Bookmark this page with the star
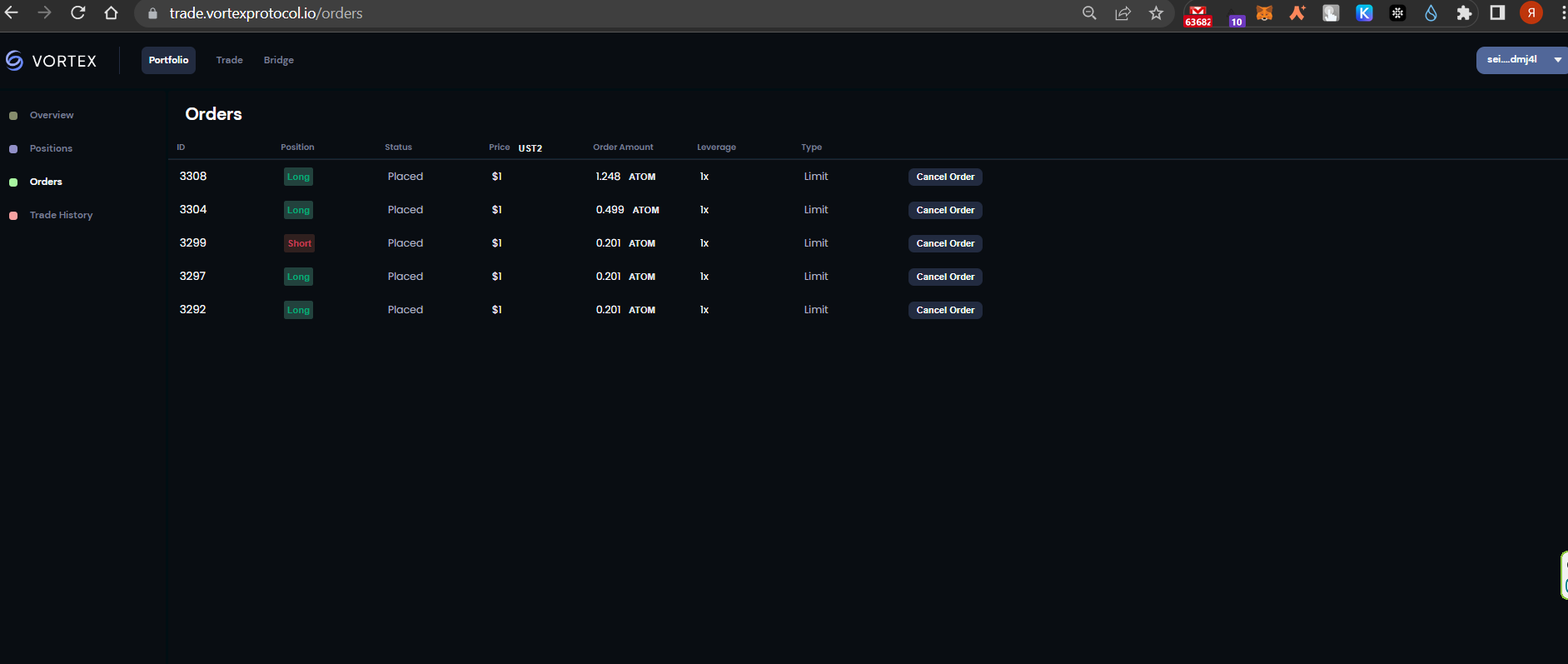This screenshot has width=1568, height=664. [1156, 12]
